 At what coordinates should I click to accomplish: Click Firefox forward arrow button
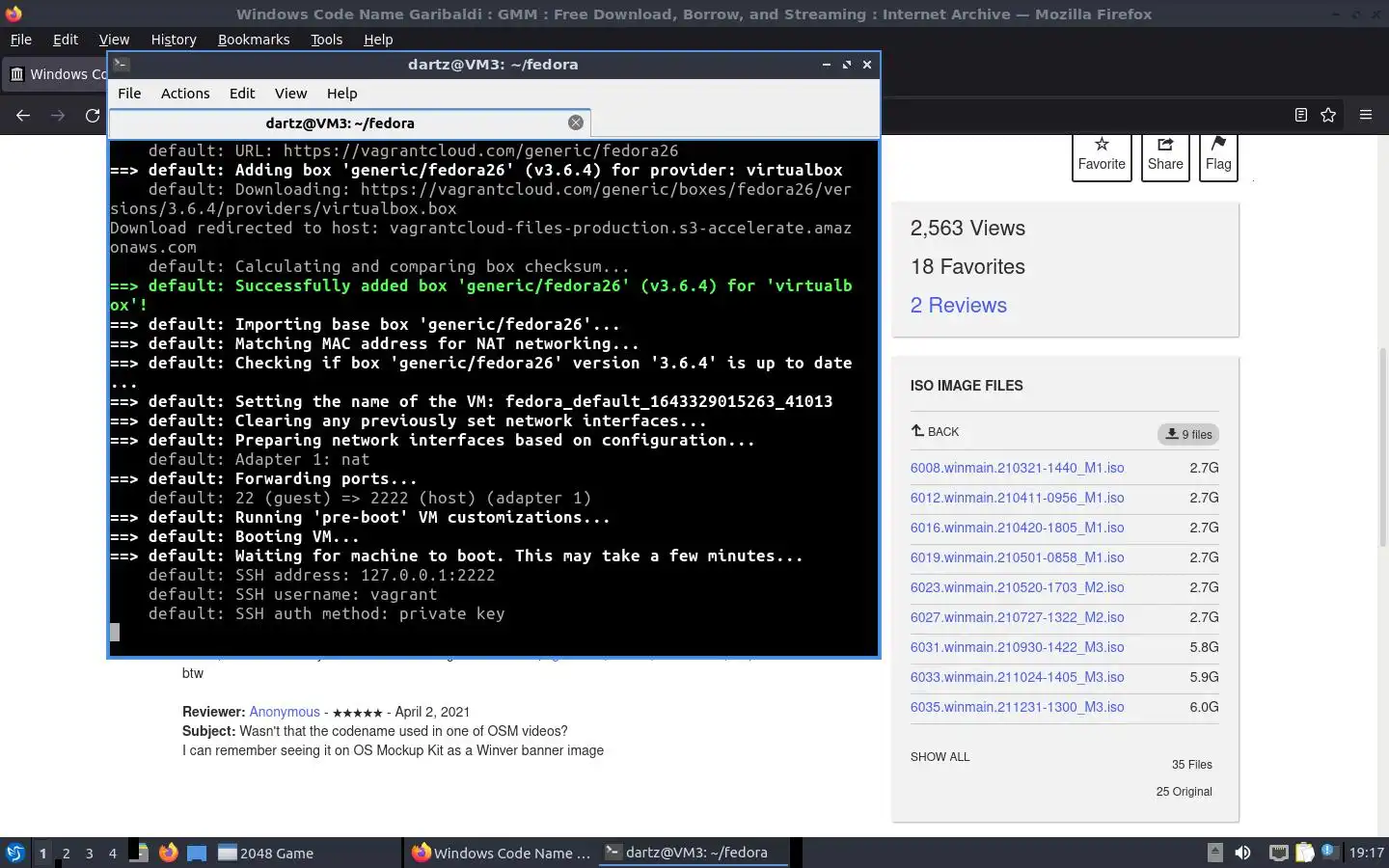pos(58,115)
